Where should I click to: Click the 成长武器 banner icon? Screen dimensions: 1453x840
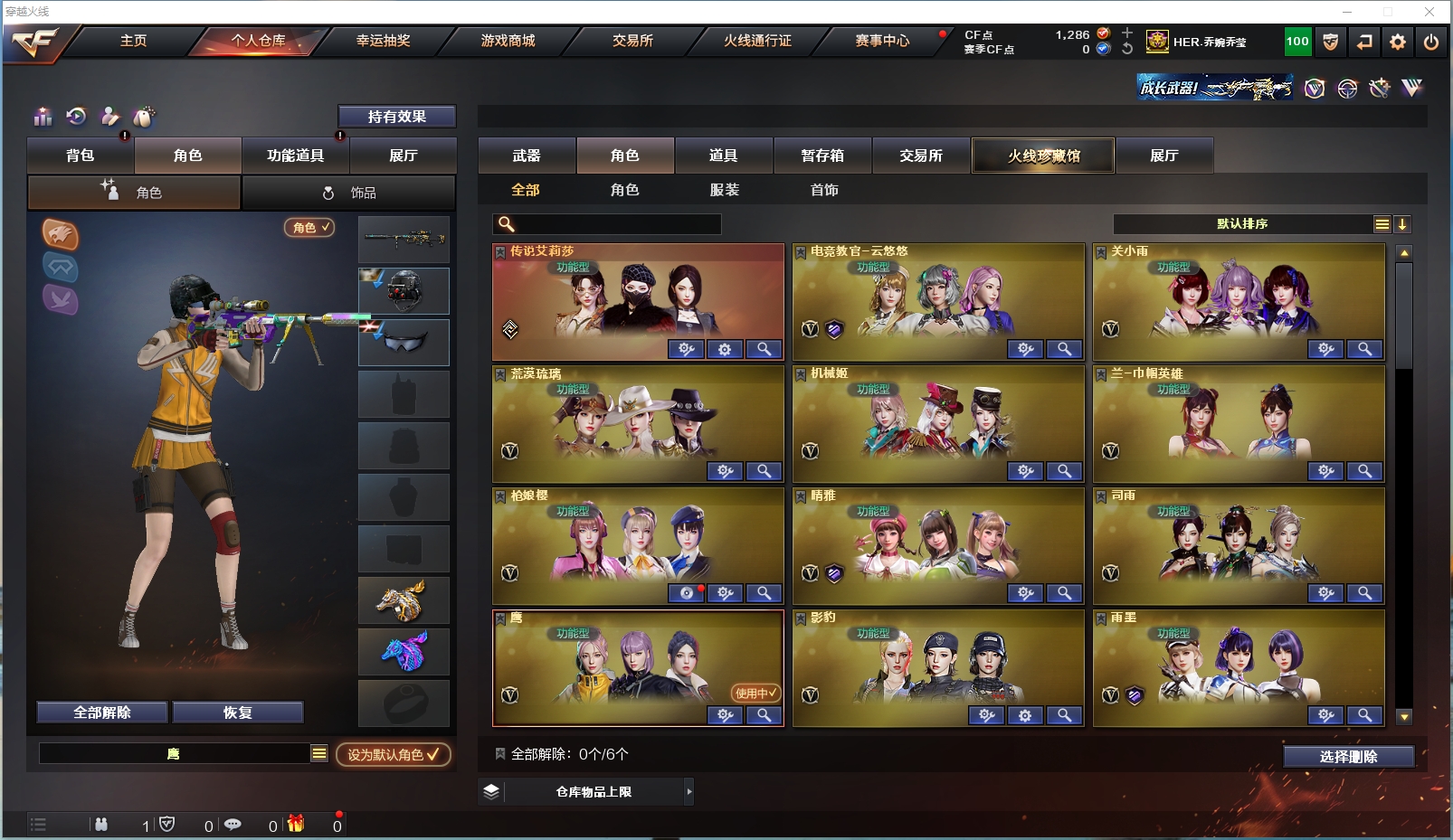1215,88
